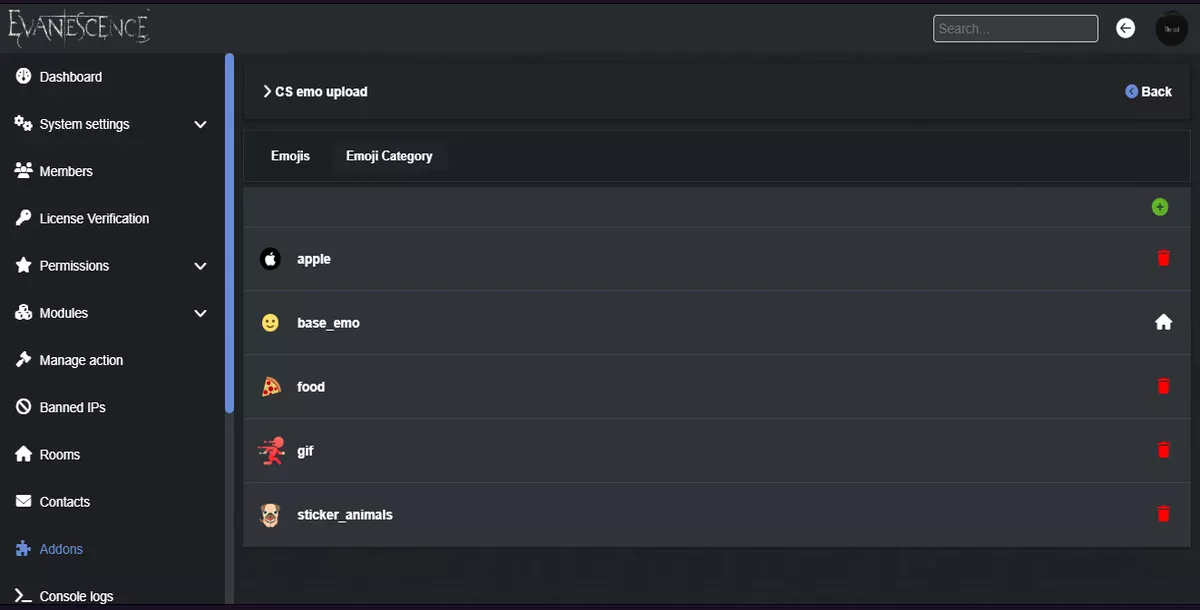The image size is (1200, 610).
Task: Open Banned IPs from sidebar
Action: [x=72, y=408]
